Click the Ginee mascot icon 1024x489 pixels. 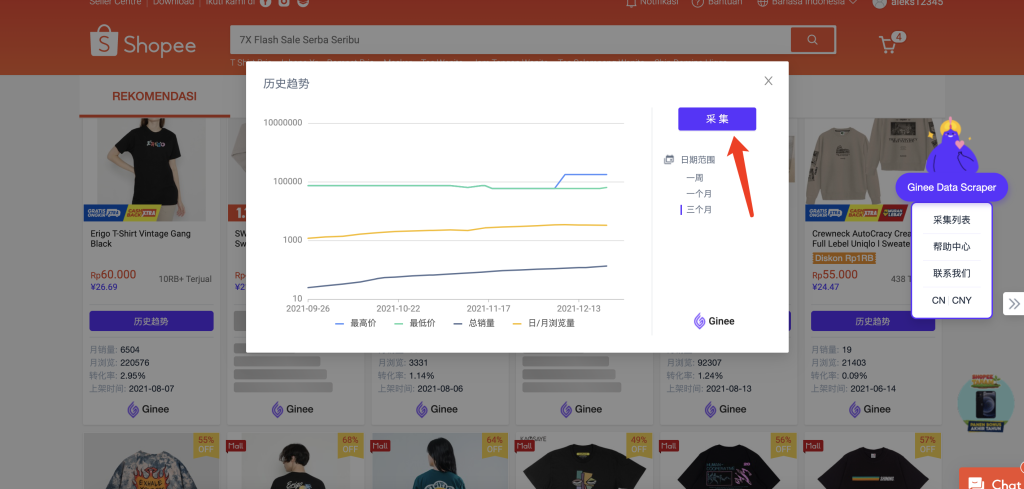tap(952, 147)
